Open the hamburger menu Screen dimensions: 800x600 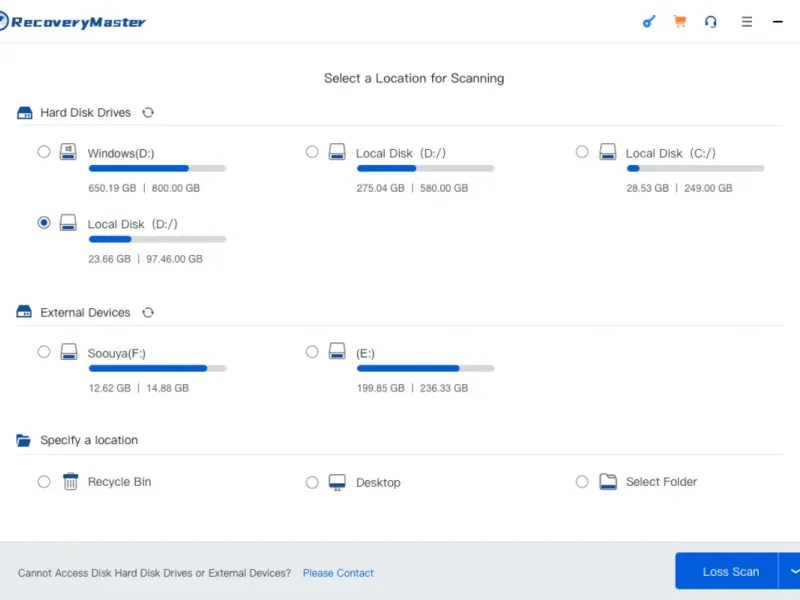point(747,21)
